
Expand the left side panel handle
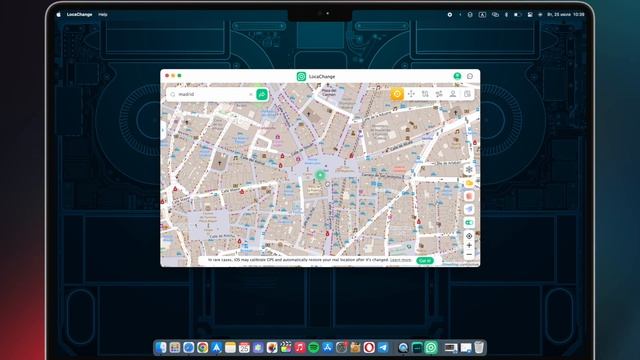(x=163, y=131)
